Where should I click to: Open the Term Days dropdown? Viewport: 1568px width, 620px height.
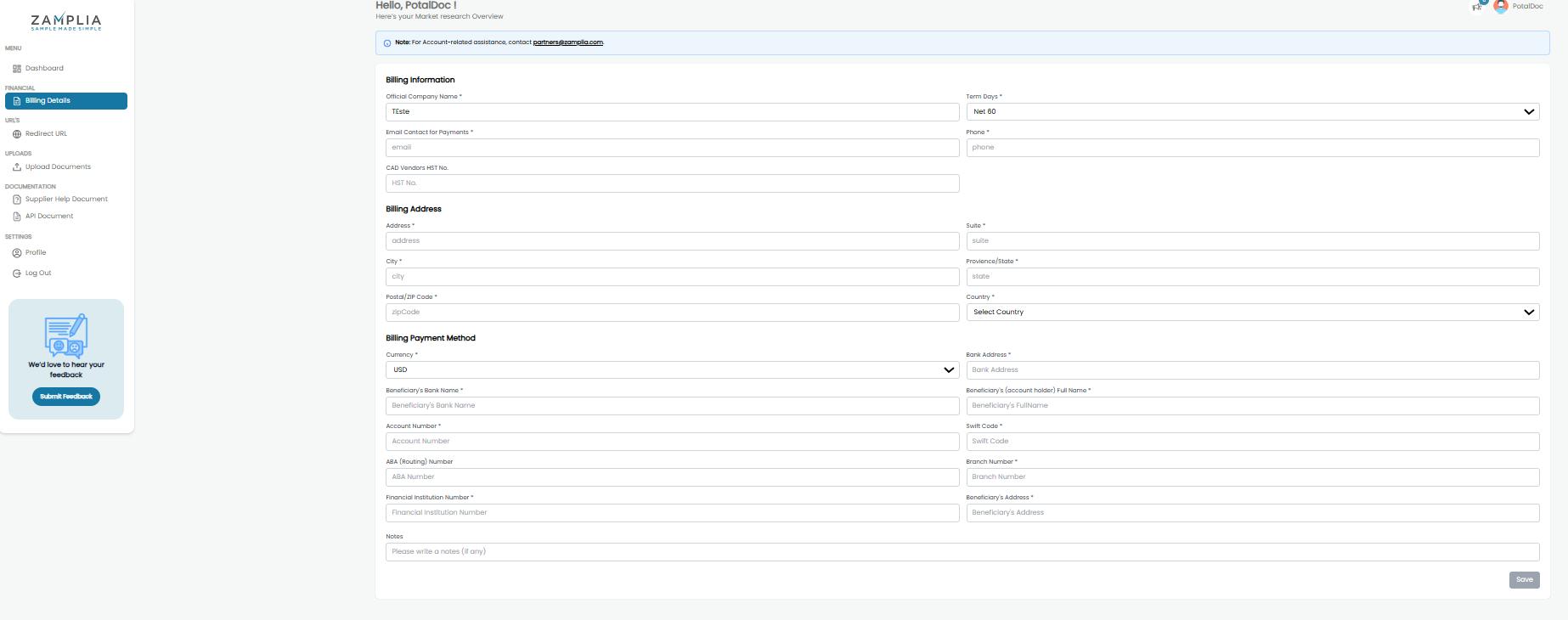point(1252,112)
